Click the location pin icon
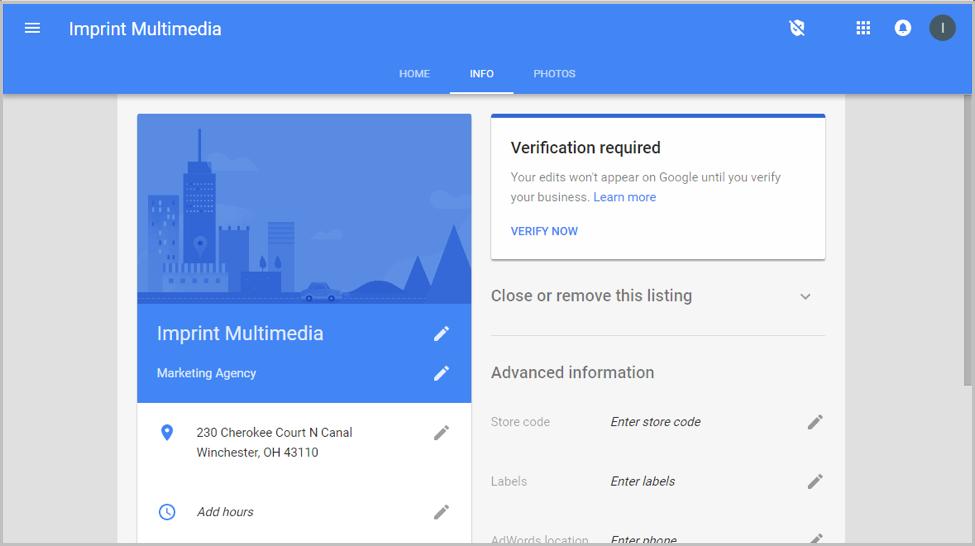The width and height of the screenshot is (975, 546). 167,432
